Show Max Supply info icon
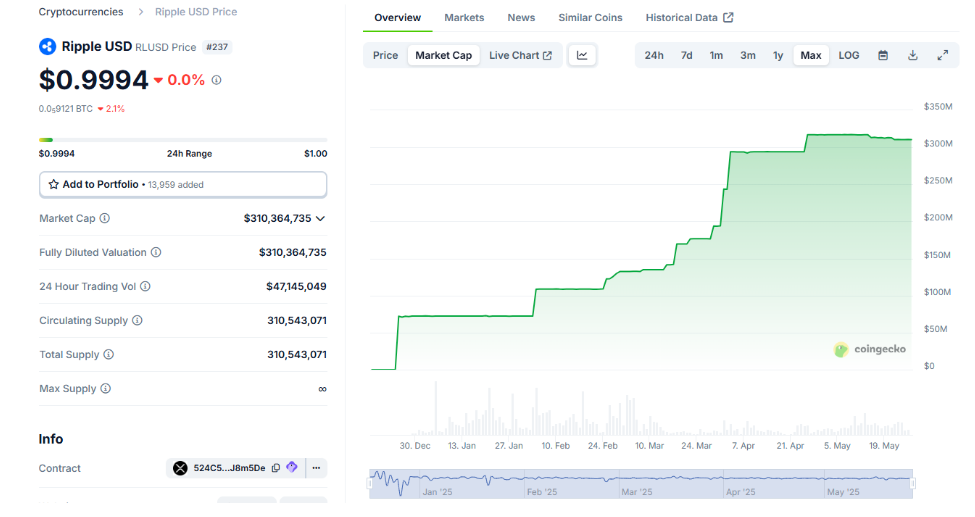 click(106, 388)
